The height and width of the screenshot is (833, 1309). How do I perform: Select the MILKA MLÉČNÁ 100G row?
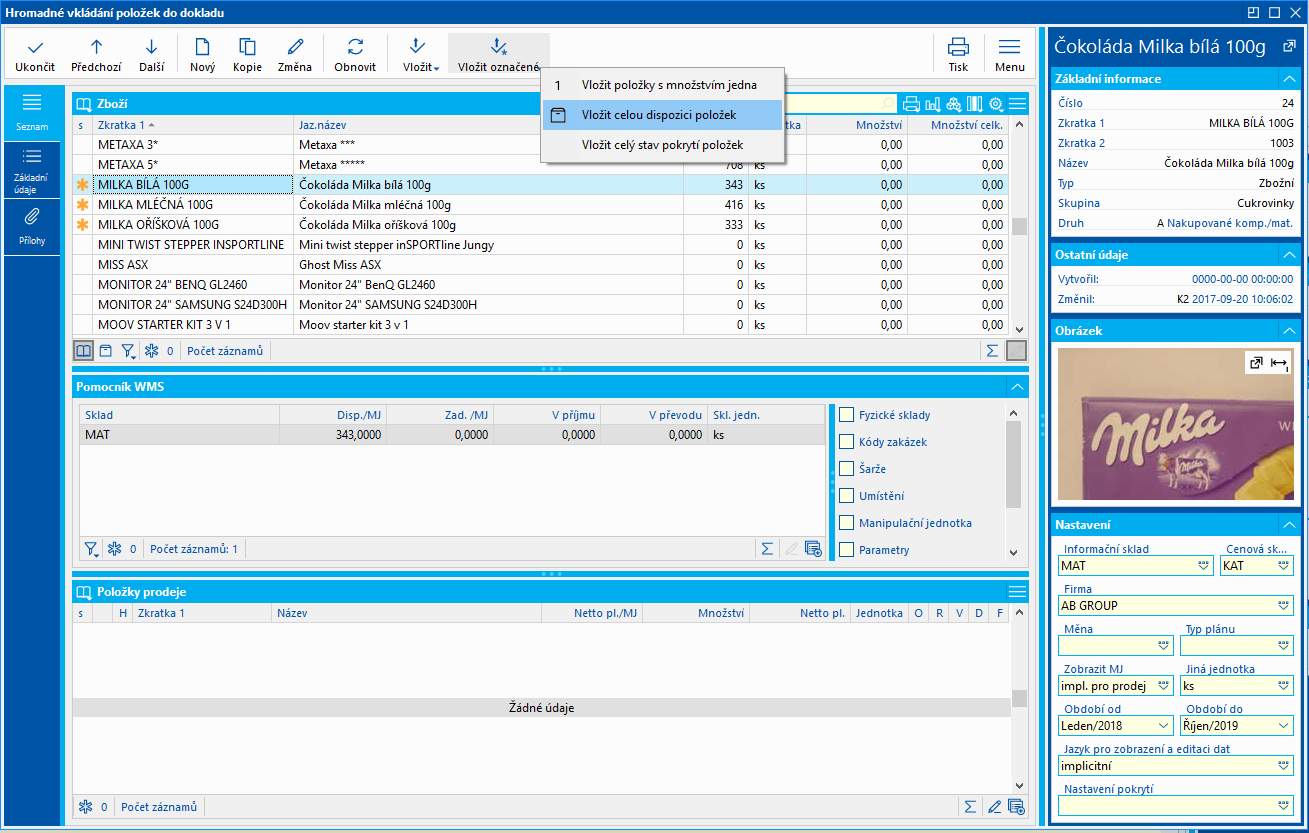coord(192,205)
